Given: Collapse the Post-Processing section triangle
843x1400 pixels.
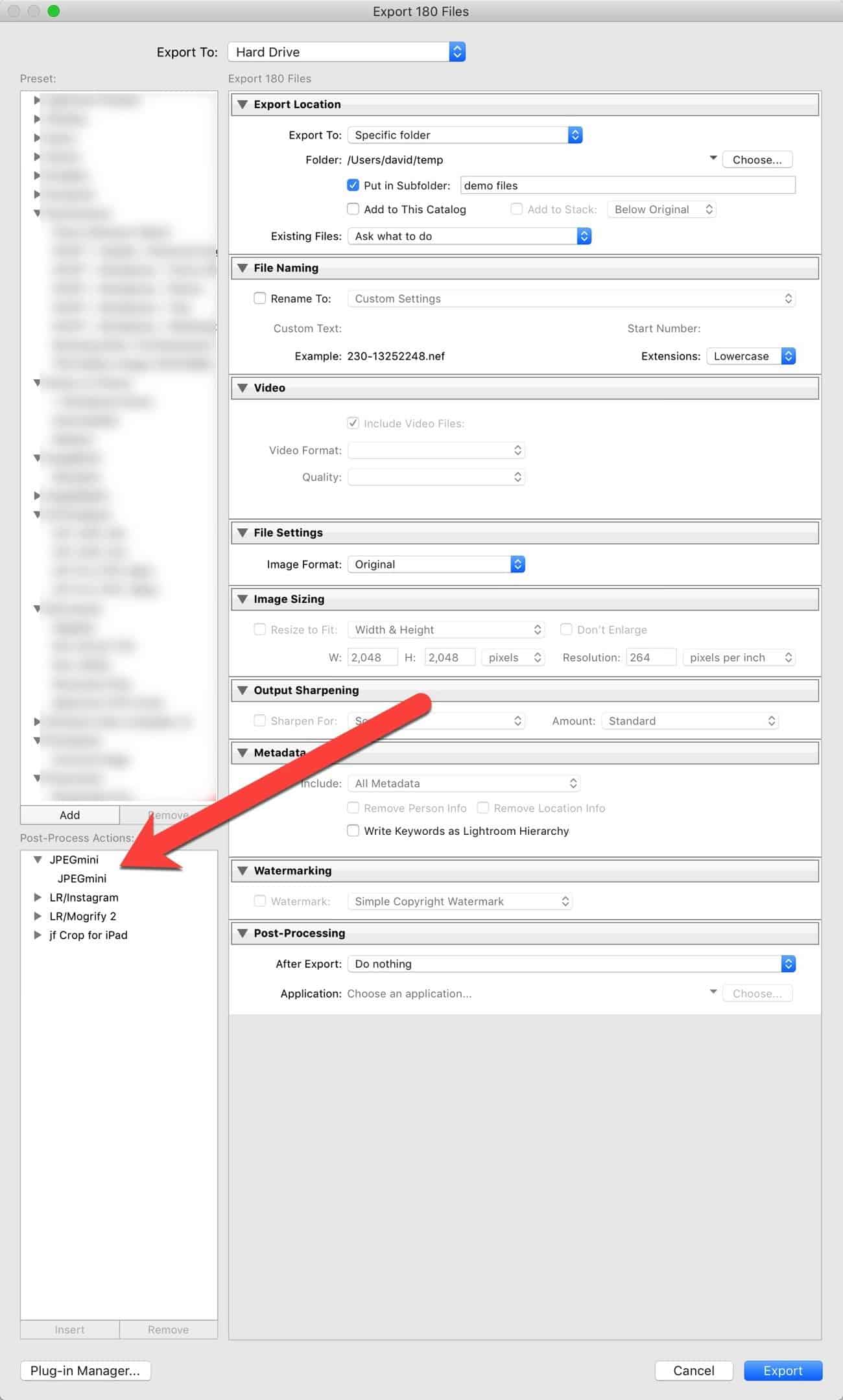Looking at the screenshot, I should pyautogui.click(x=243, y=933).
